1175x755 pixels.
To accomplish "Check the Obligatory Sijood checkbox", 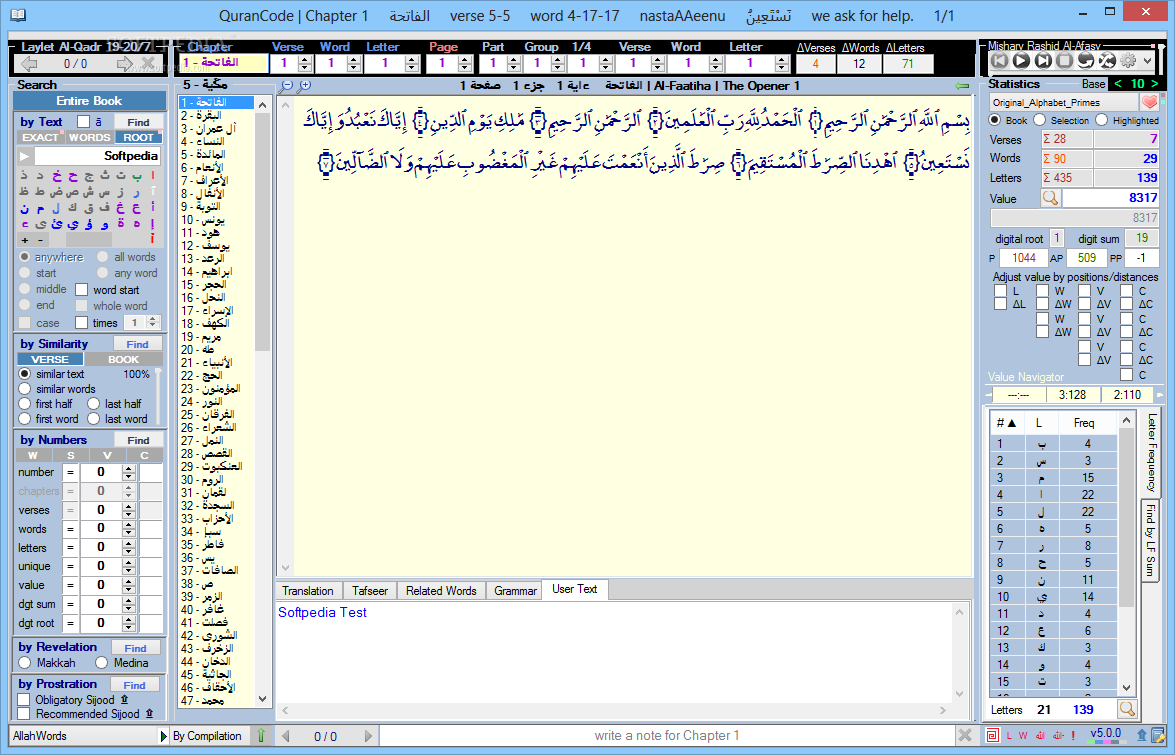I will click(24, 700).
